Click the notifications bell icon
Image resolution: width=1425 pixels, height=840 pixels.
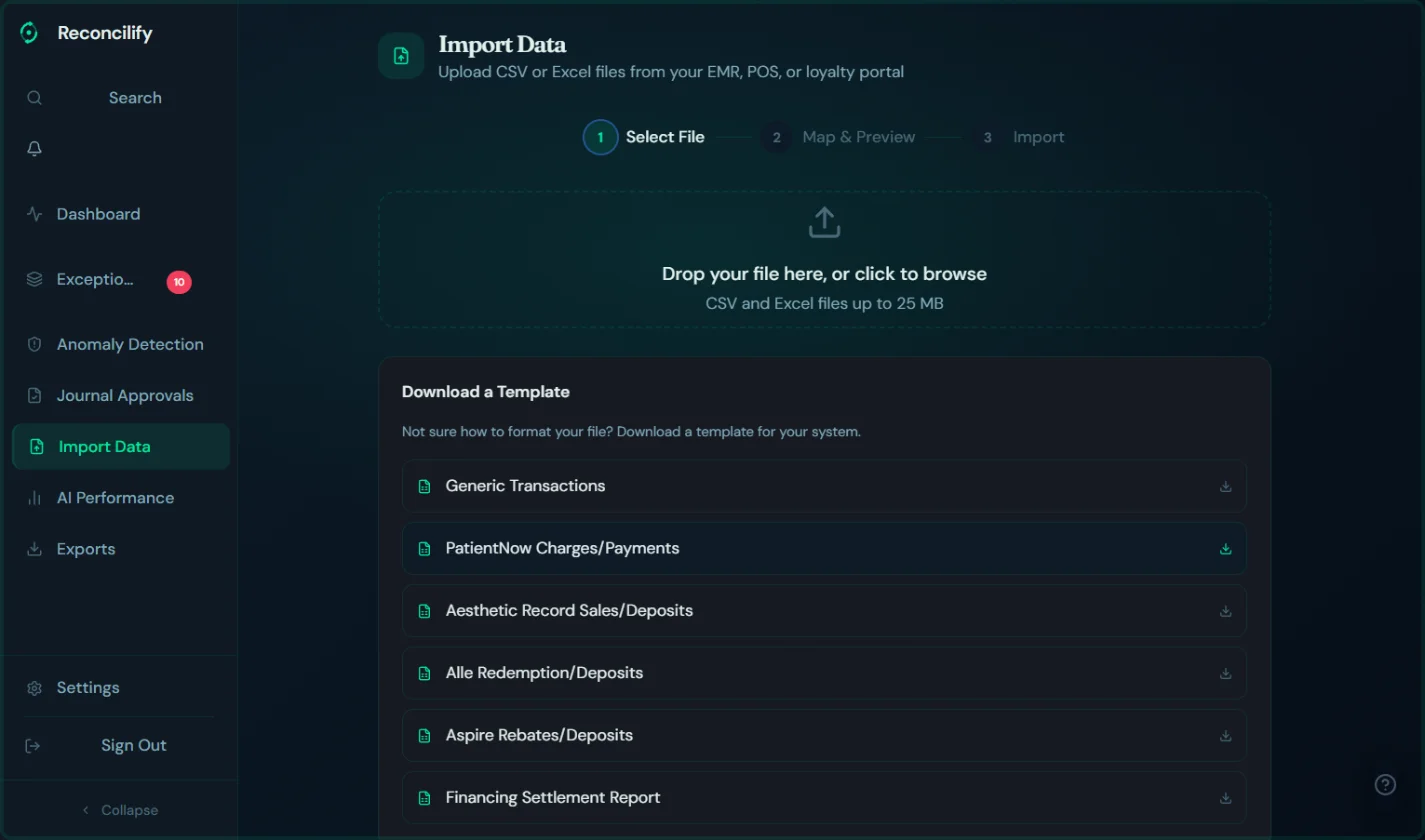[34, 148]
